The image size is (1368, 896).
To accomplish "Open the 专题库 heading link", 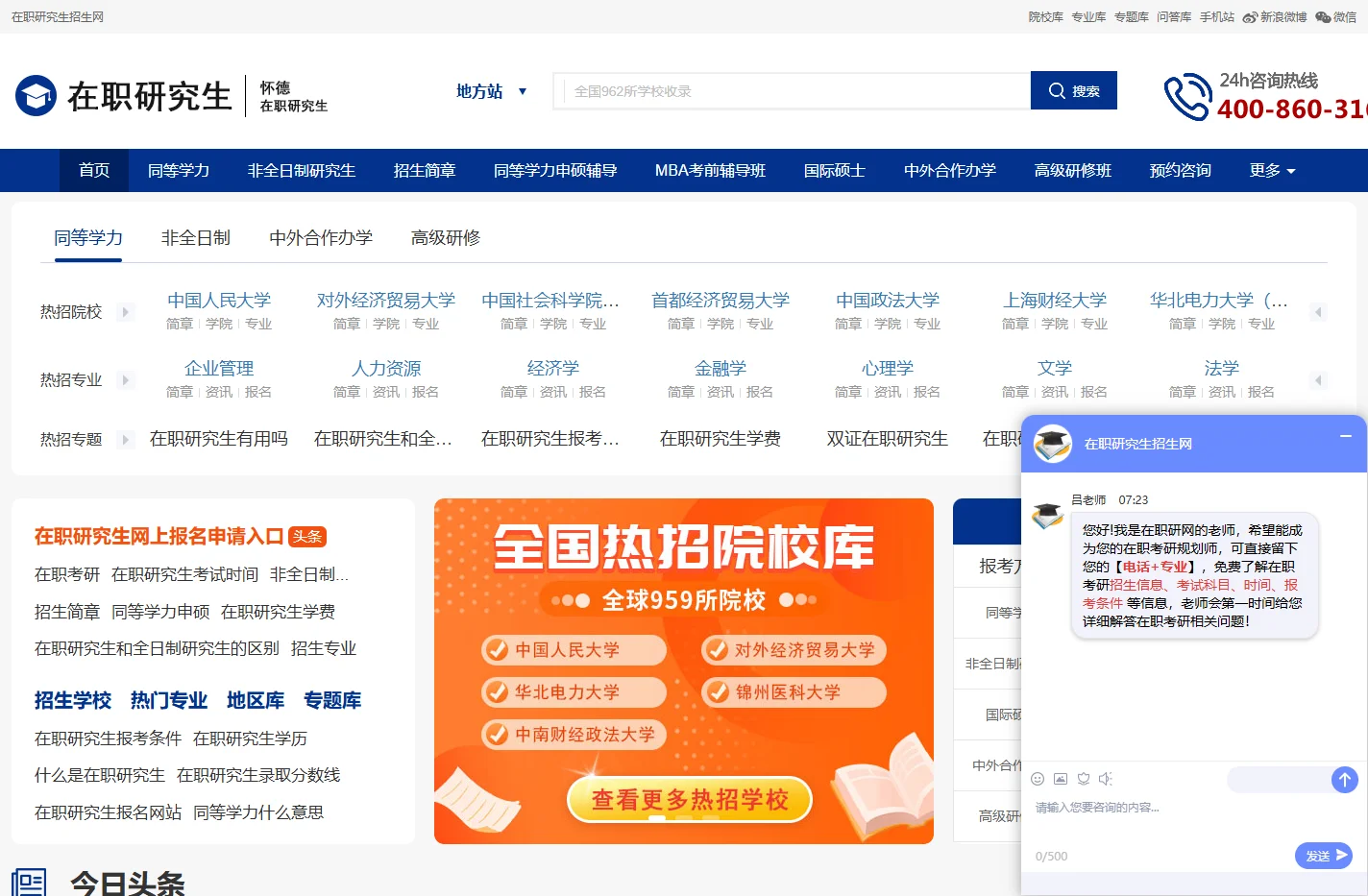I will coord(332,700).
